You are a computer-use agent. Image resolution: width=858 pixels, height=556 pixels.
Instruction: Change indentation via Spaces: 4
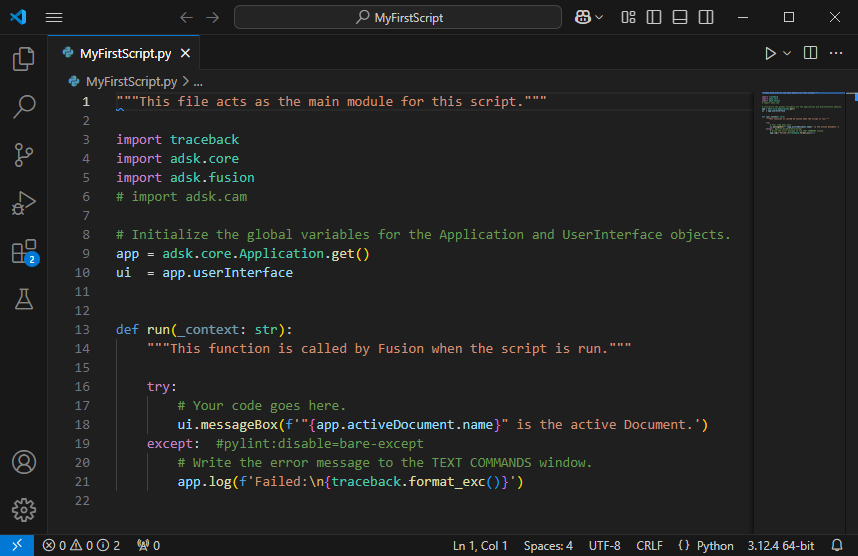[548, 546]
